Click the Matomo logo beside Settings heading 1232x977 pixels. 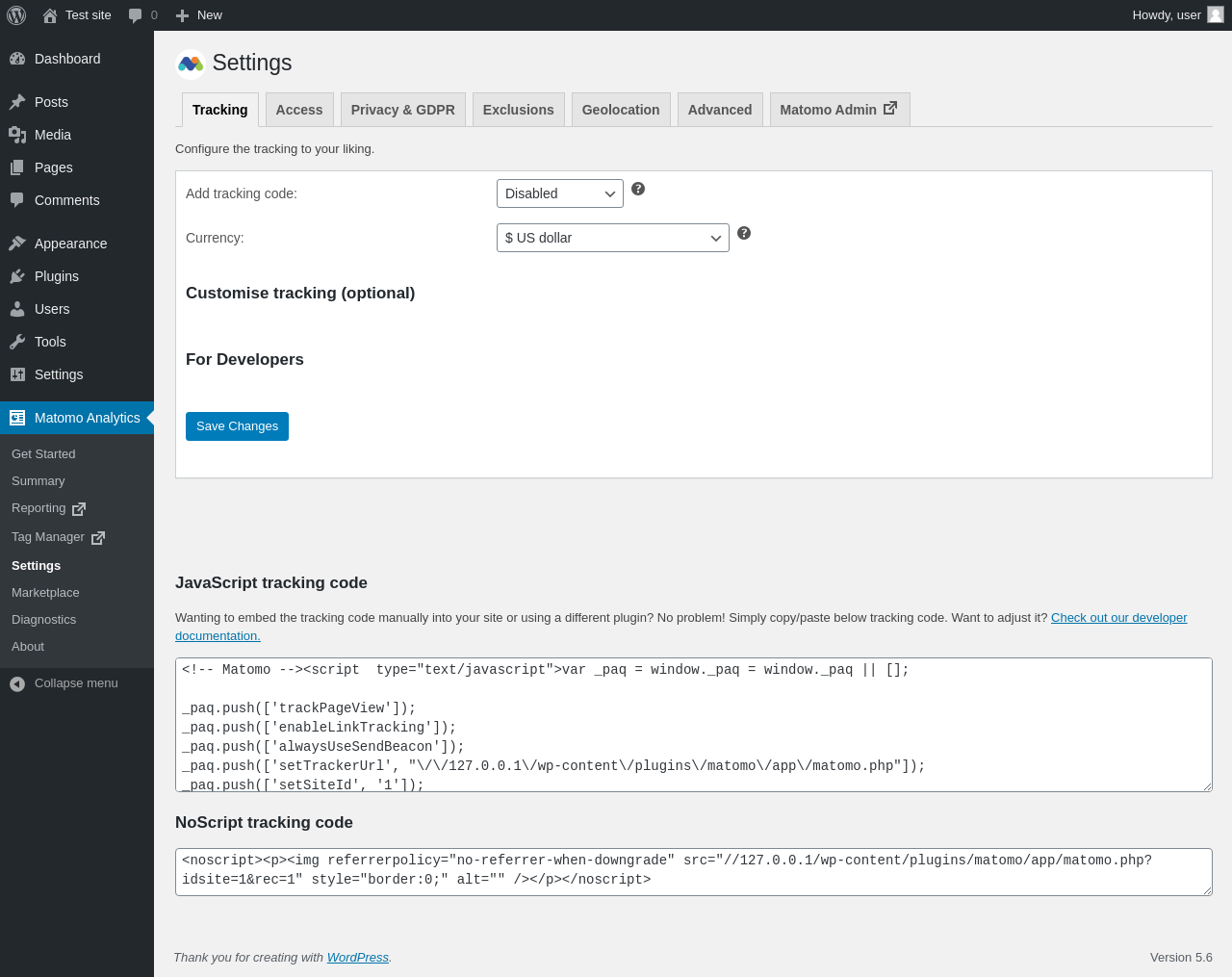pos(191,64)
